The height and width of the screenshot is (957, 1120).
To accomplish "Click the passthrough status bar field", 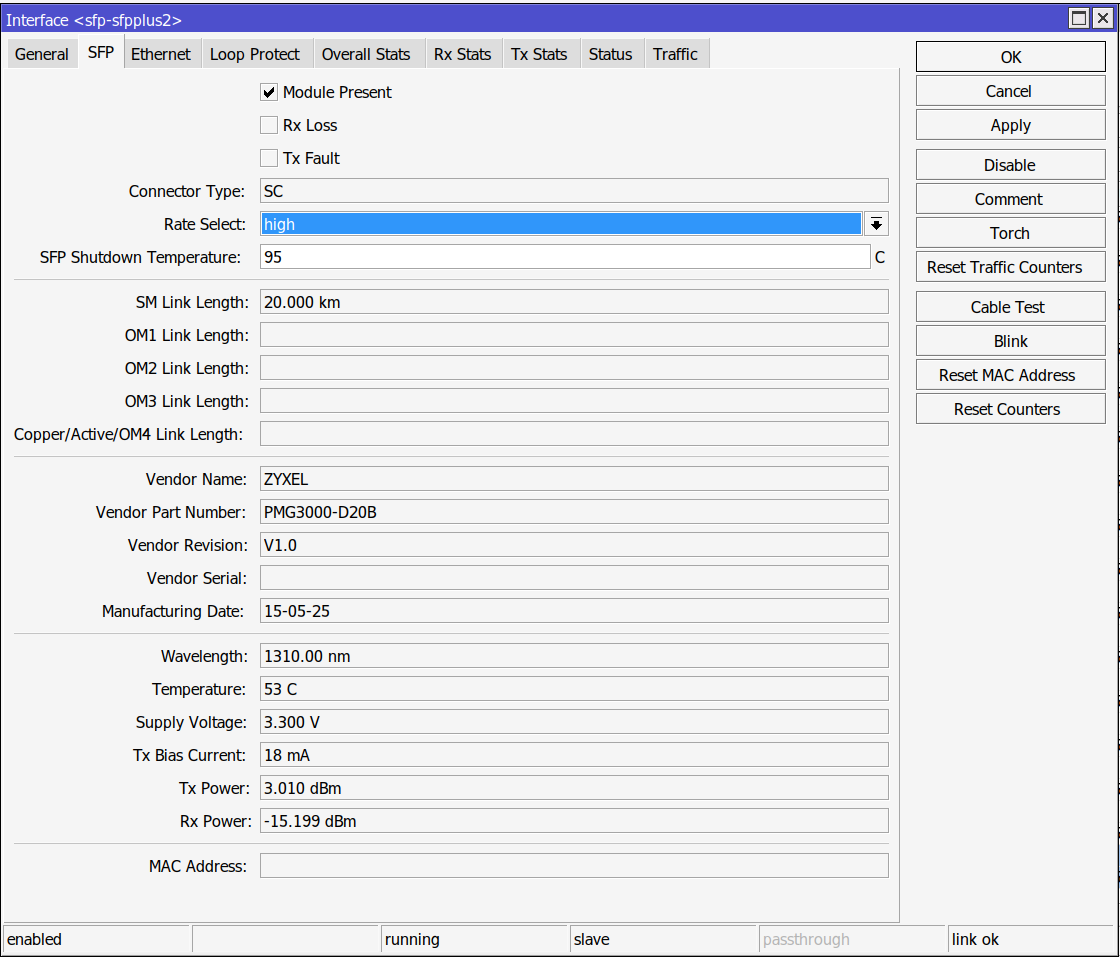I will pyautogui.click(x=852, y=939).
